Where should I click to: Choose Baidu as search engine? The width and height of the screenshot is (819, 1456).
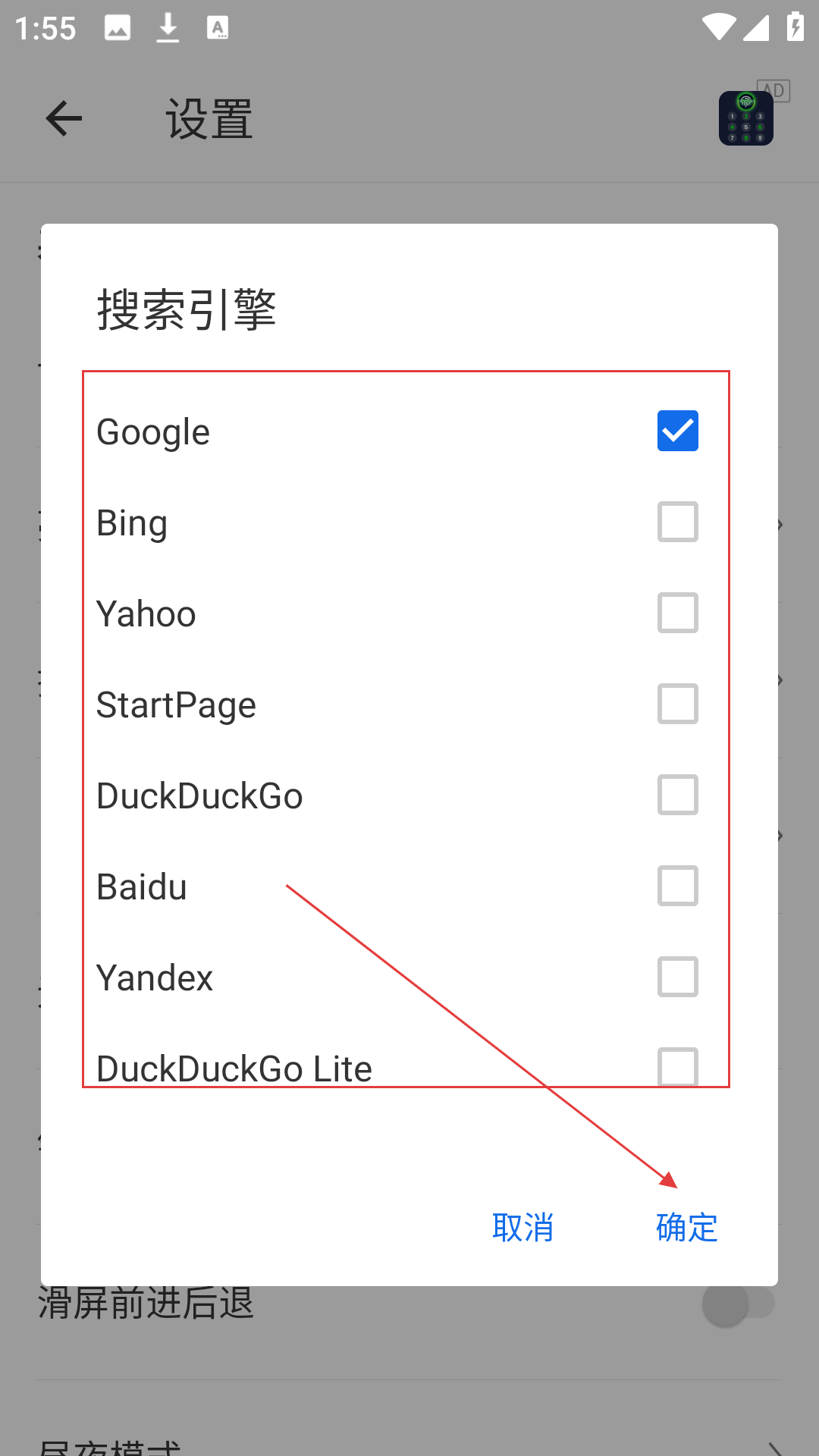pyautogui.click(x=406, y=886)
